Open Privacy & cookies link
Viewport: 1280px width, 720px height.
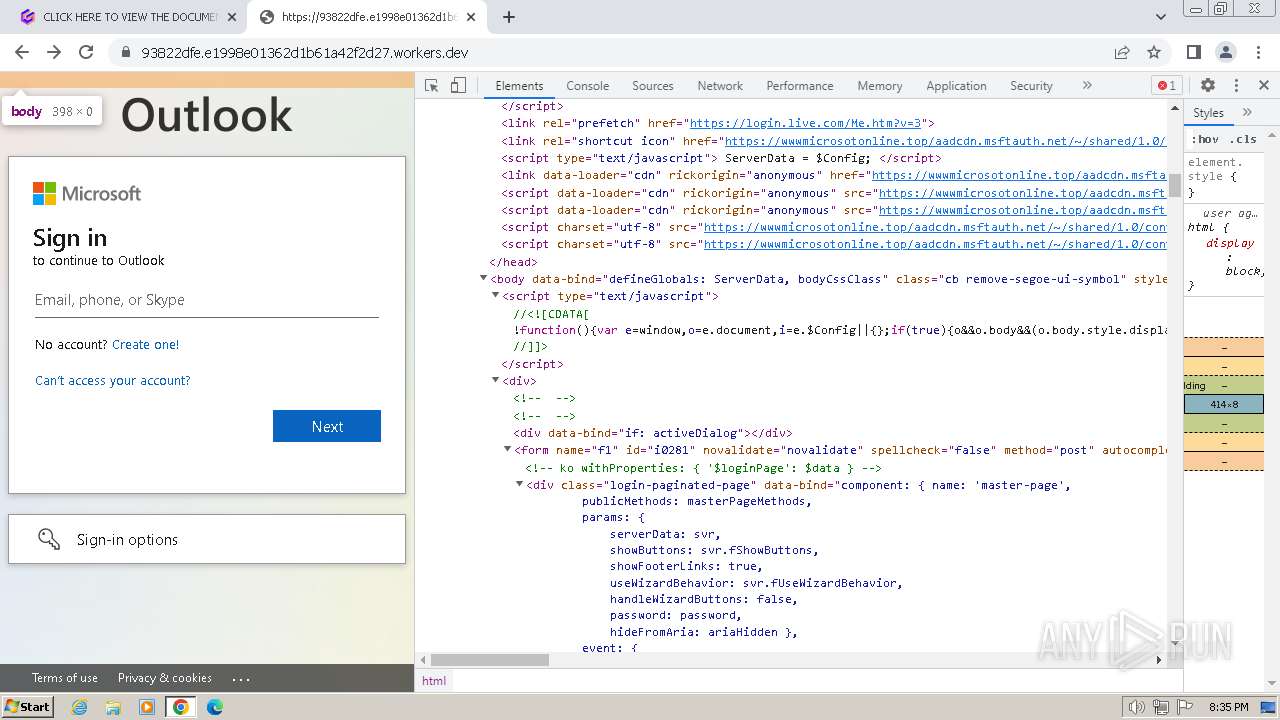pyautogui.click(x=165, y=677)
